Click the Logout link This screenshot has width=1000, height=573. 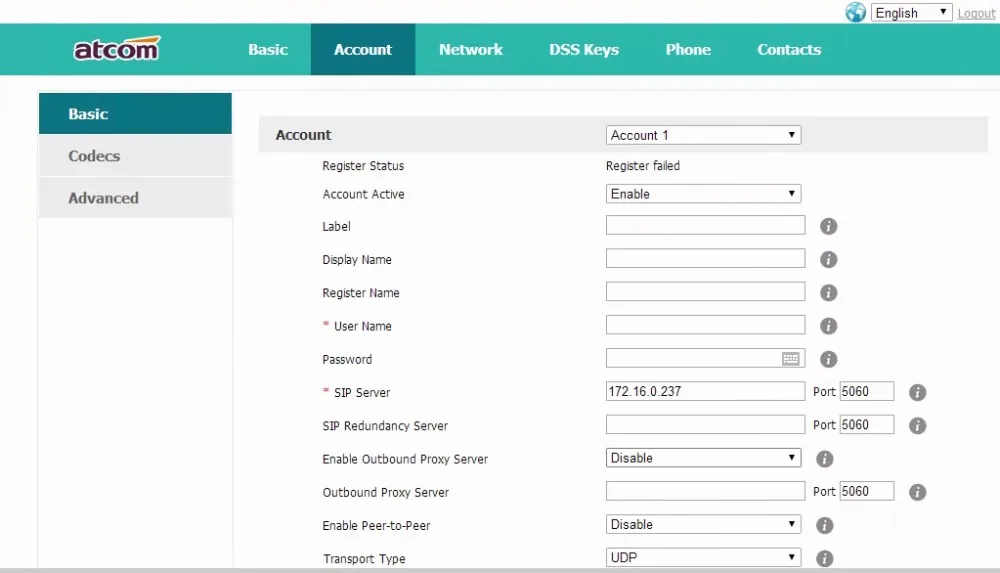click(976, 13)
